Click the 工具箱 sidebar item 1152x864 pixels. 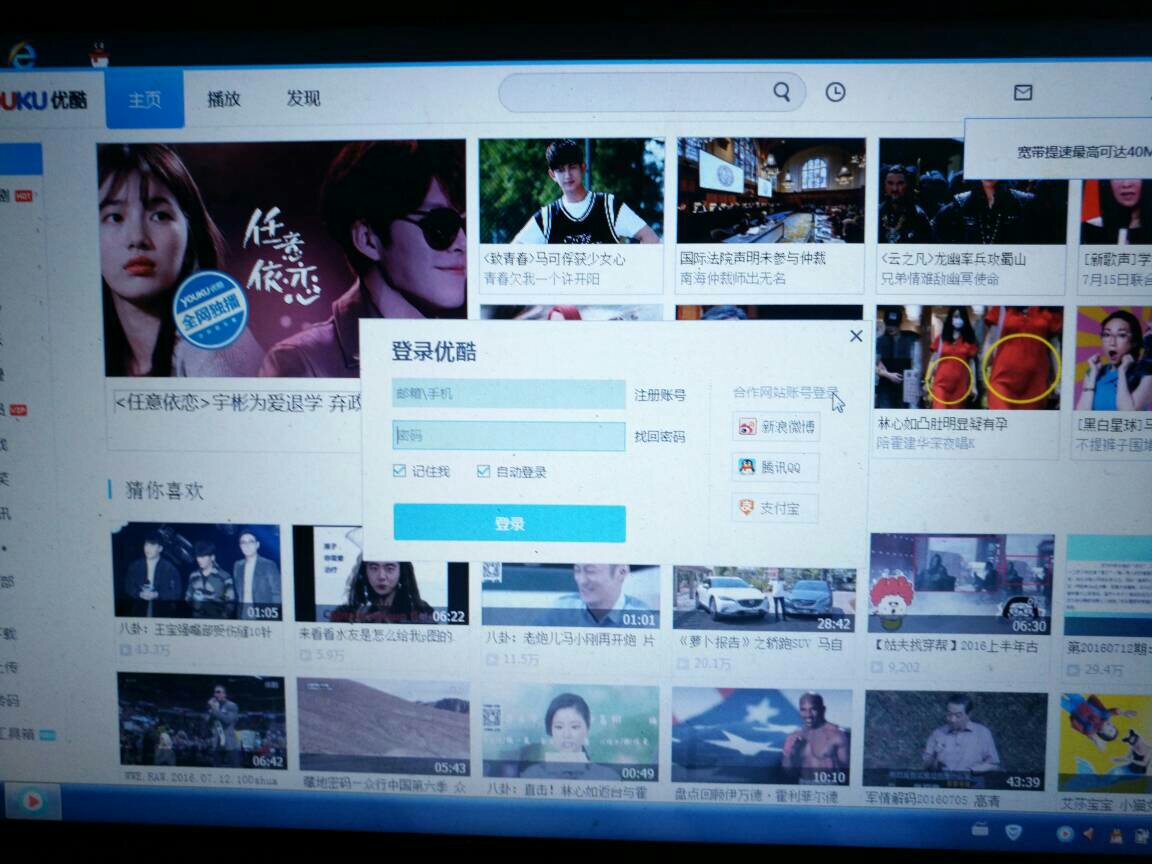[18, 733]
